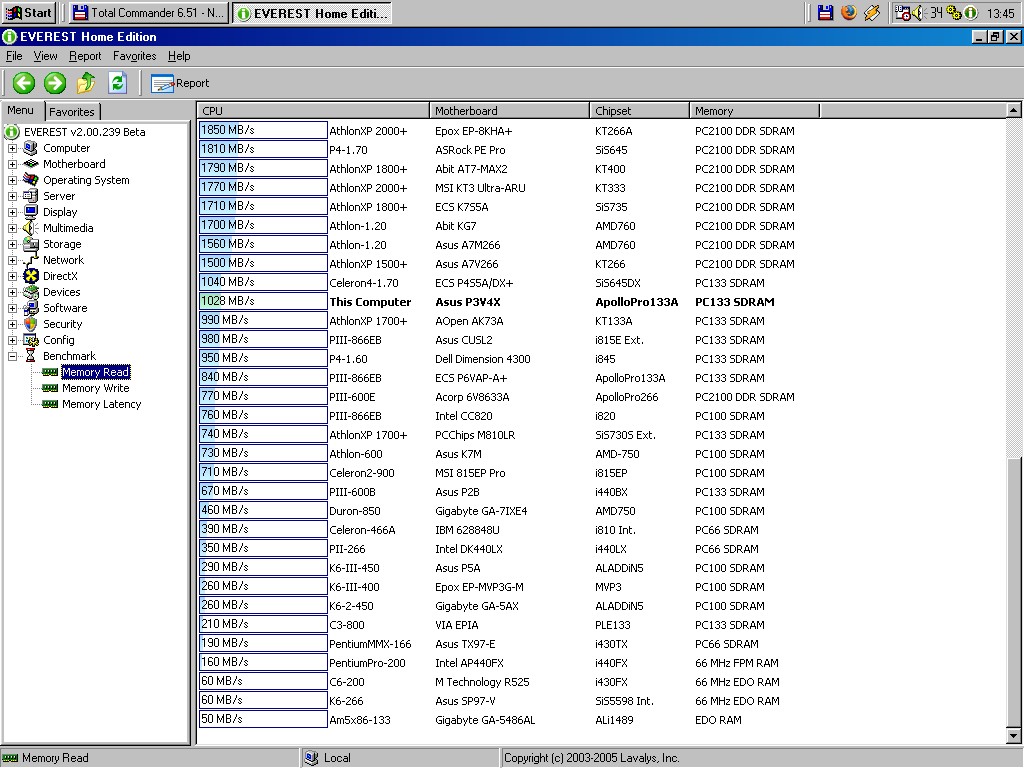The width and height of the screenshot is (1024, 768).
Task: Click the Memory Latency chip icon
Action: click(50, 404)
